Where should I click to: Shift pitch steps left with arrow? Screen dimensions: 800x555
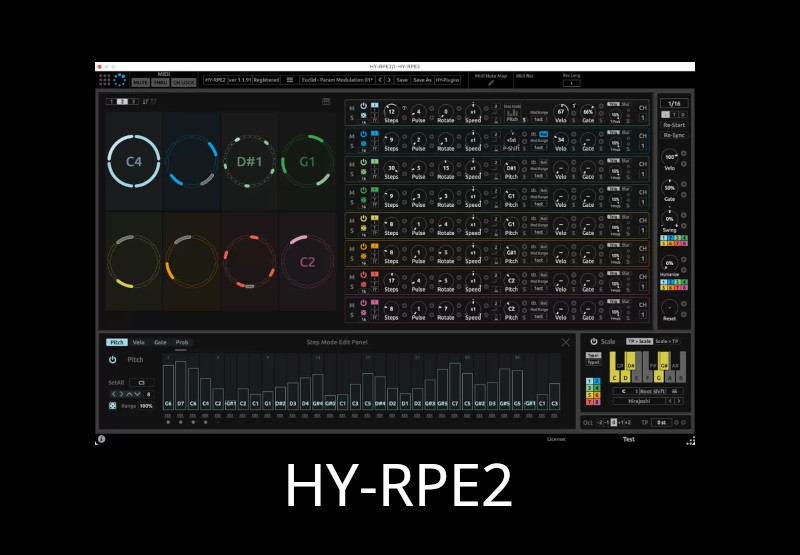(114, 394)
